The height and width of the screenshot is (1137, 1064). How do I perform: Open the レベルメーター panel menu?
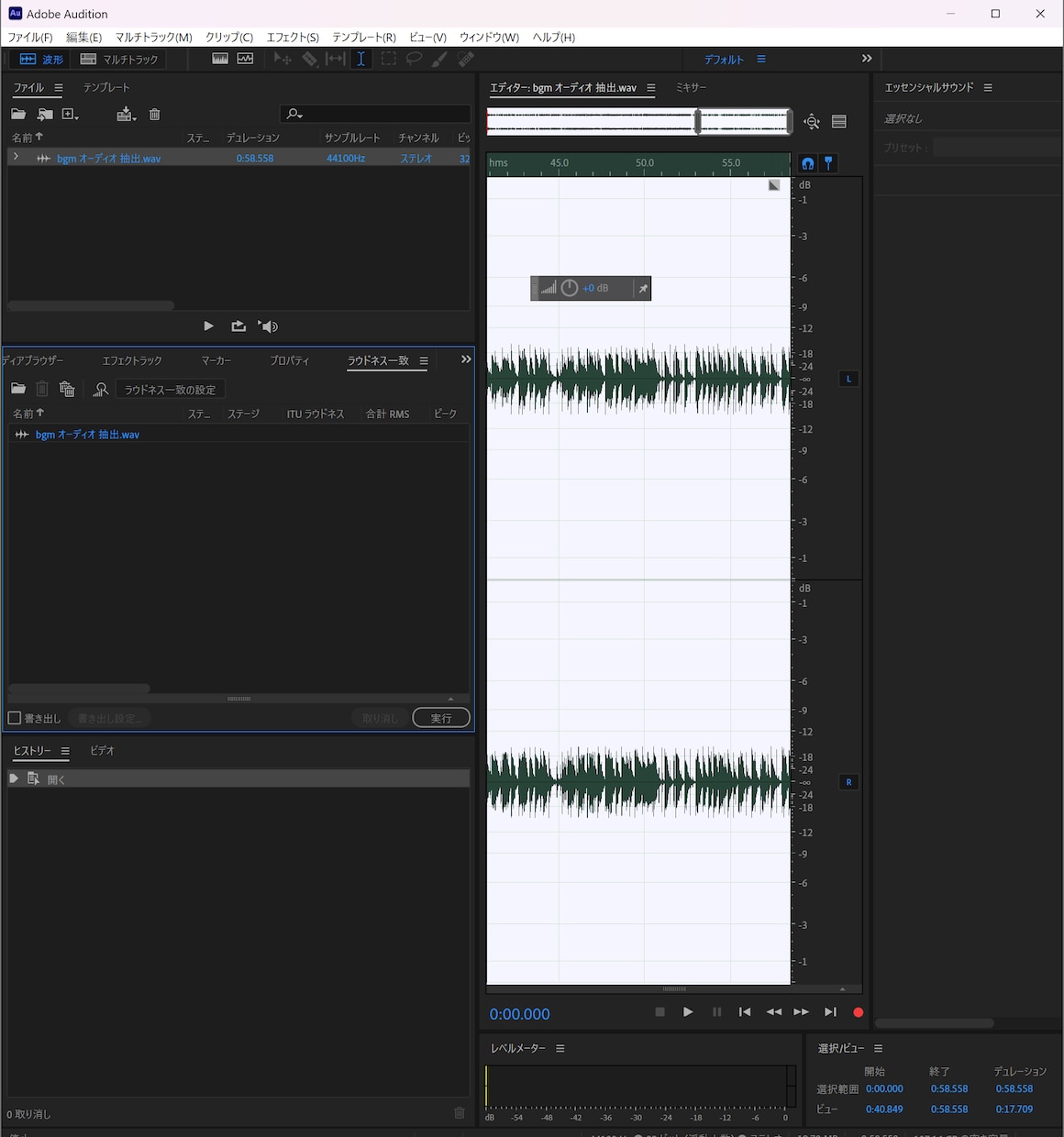560,1049
